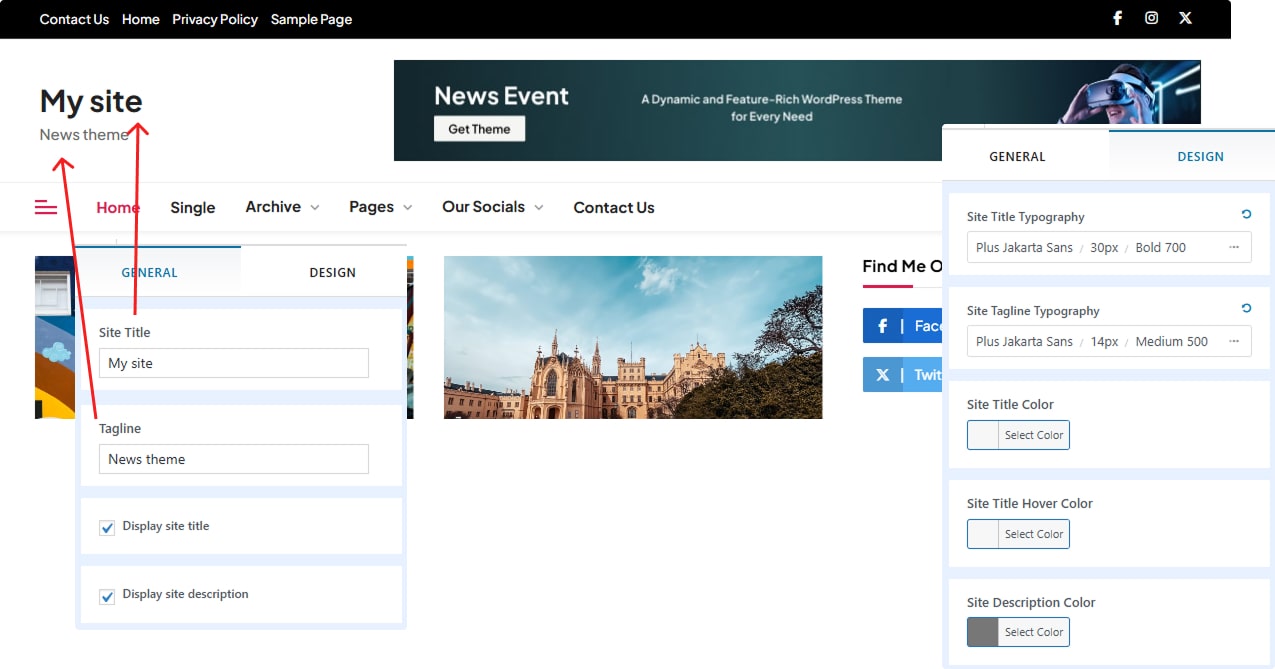Open Site Title Typography ellipsis options
This screenshot has height=669, width=1275.
pos(1234,247)
